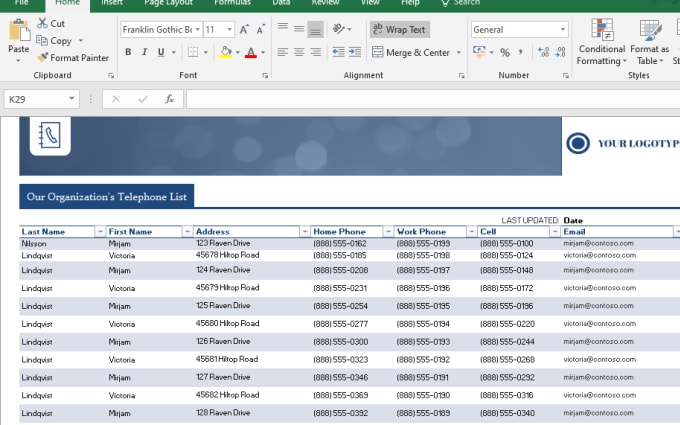Image resolution: width=680 pixels, height=425 pixels.
Task: Open Alignment group dialog launcher
Action: (x=461, y=75)
